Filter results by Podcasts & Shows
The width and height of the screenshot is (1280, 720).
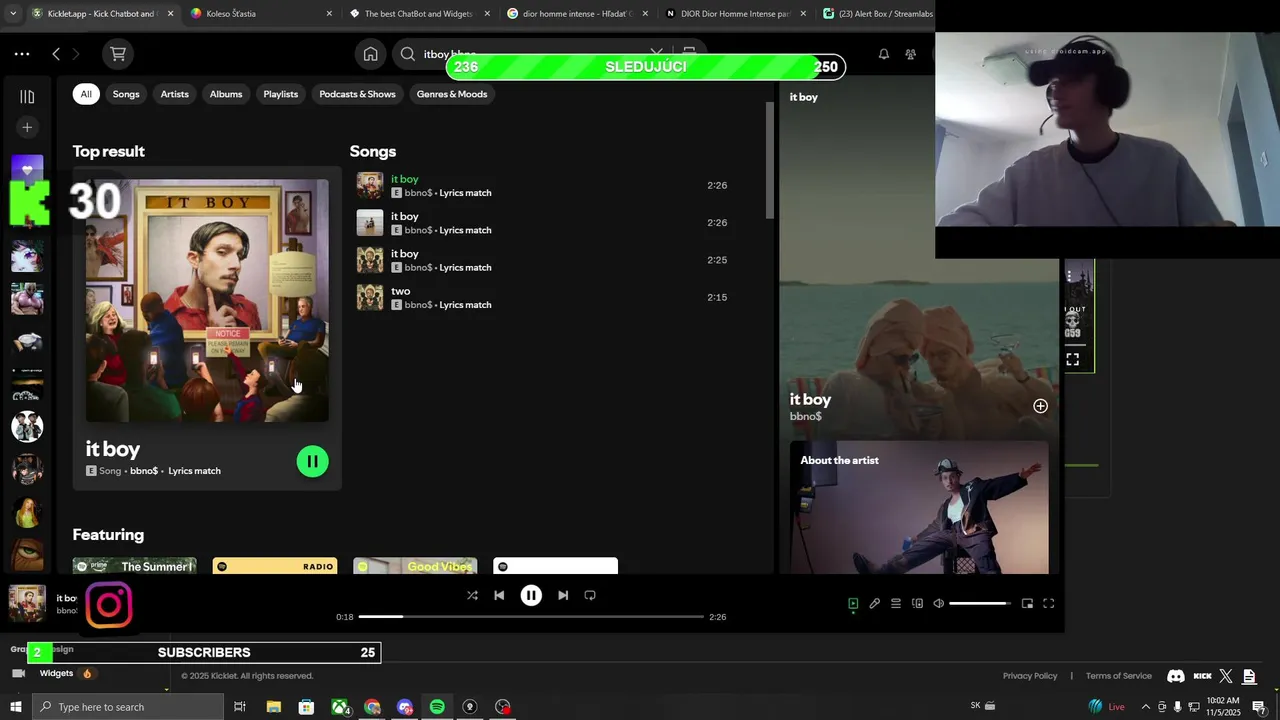[x=358, y=94]
